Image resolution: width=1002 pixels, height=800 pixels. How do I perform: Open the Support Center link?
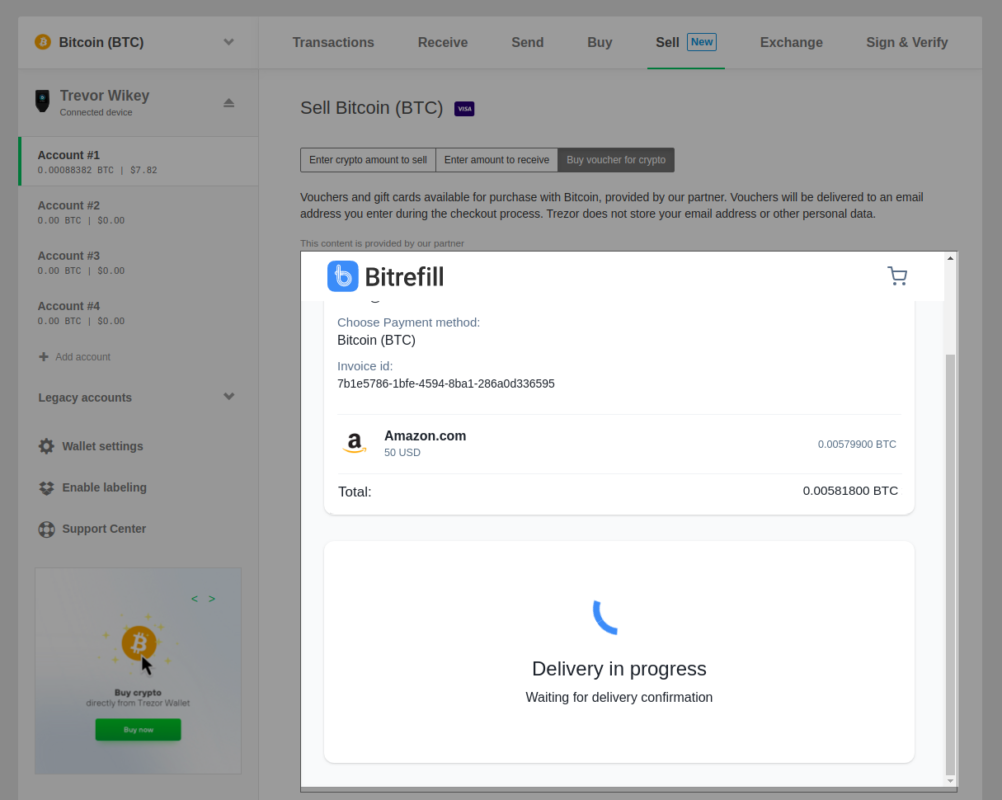[104, 529]
